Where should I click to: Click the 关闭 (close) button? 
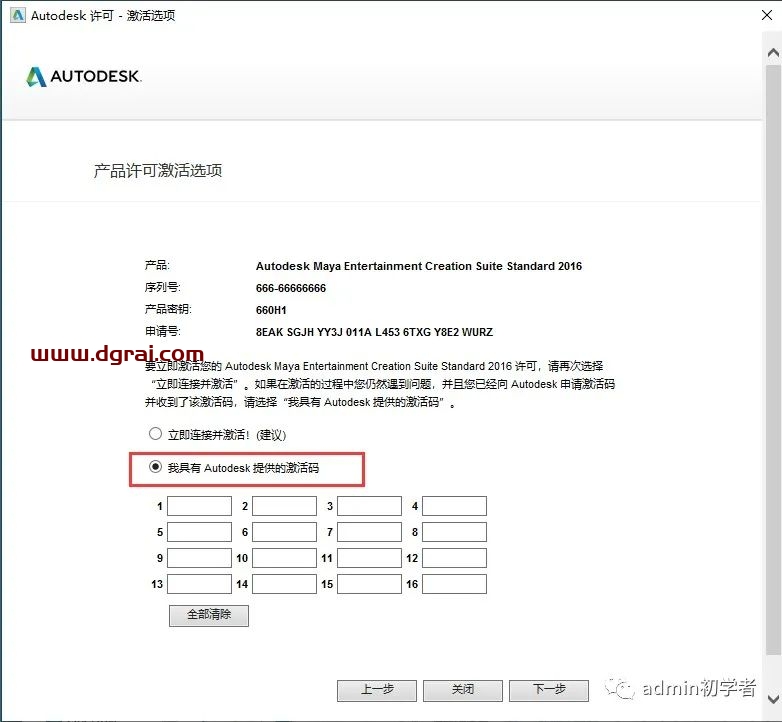(x=463, y=690)
